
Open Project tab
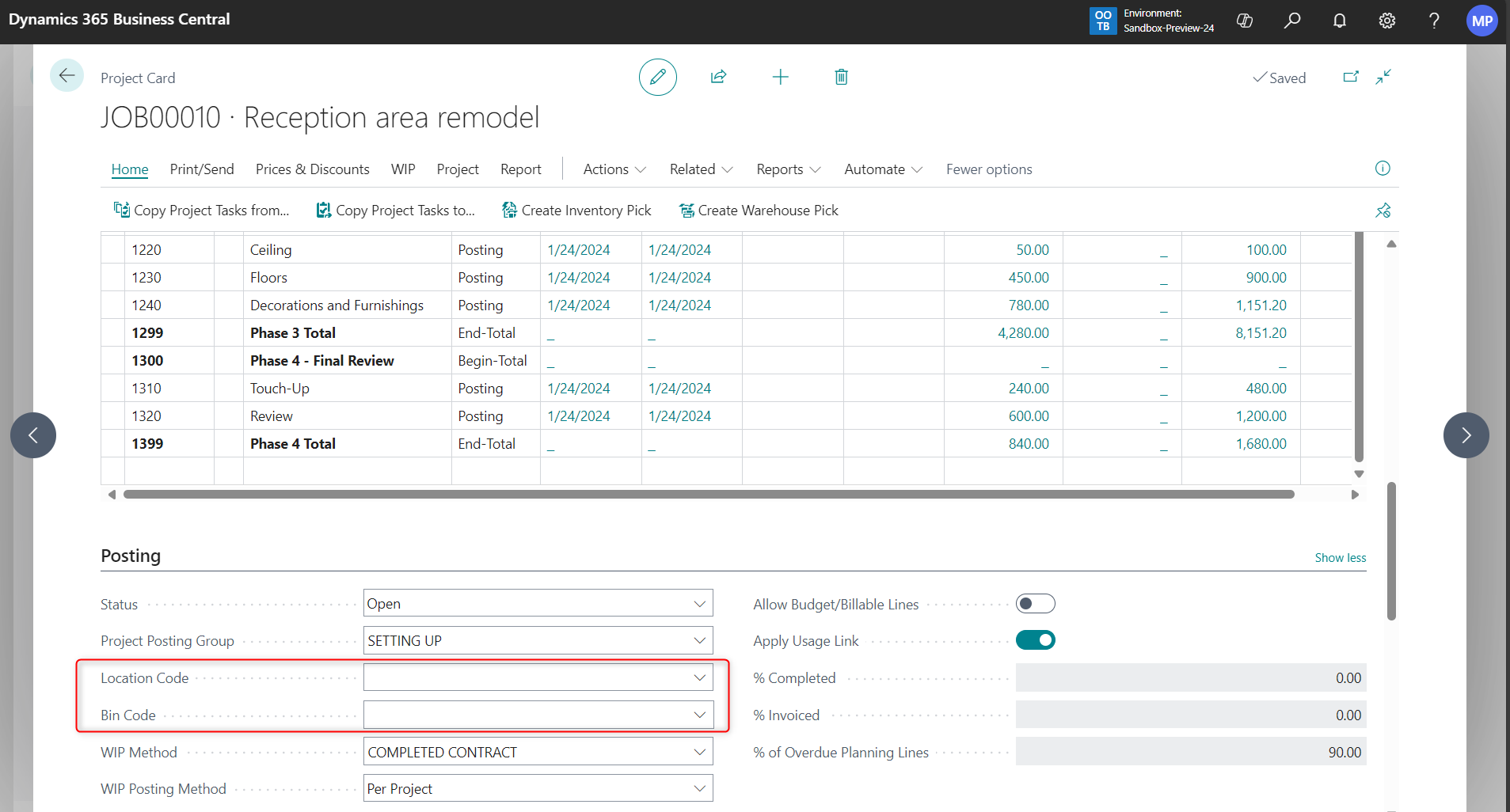tap(458, 169)
